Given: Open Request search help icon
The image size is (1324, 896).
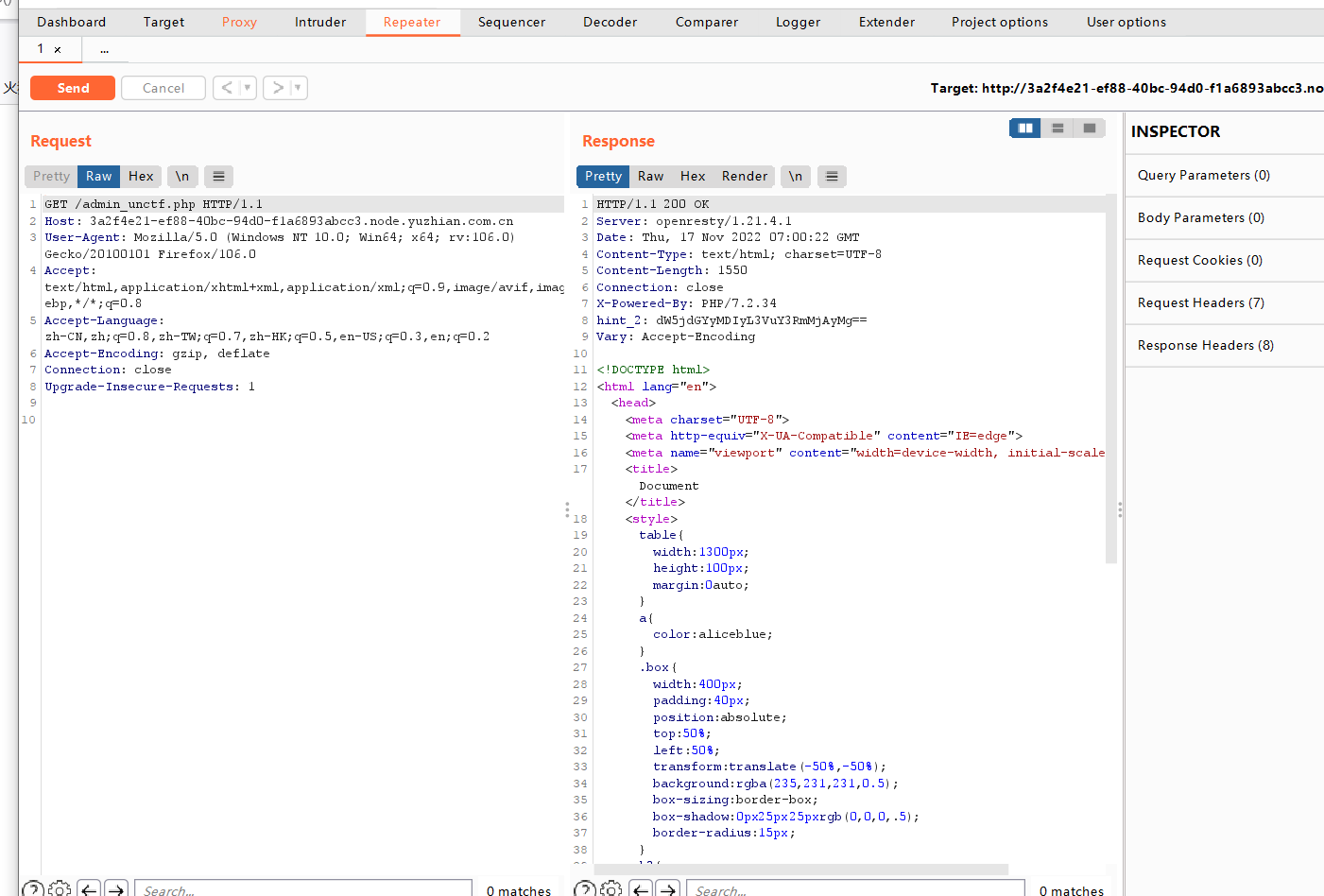Looking at the screenshot, I should click(33, 889).
